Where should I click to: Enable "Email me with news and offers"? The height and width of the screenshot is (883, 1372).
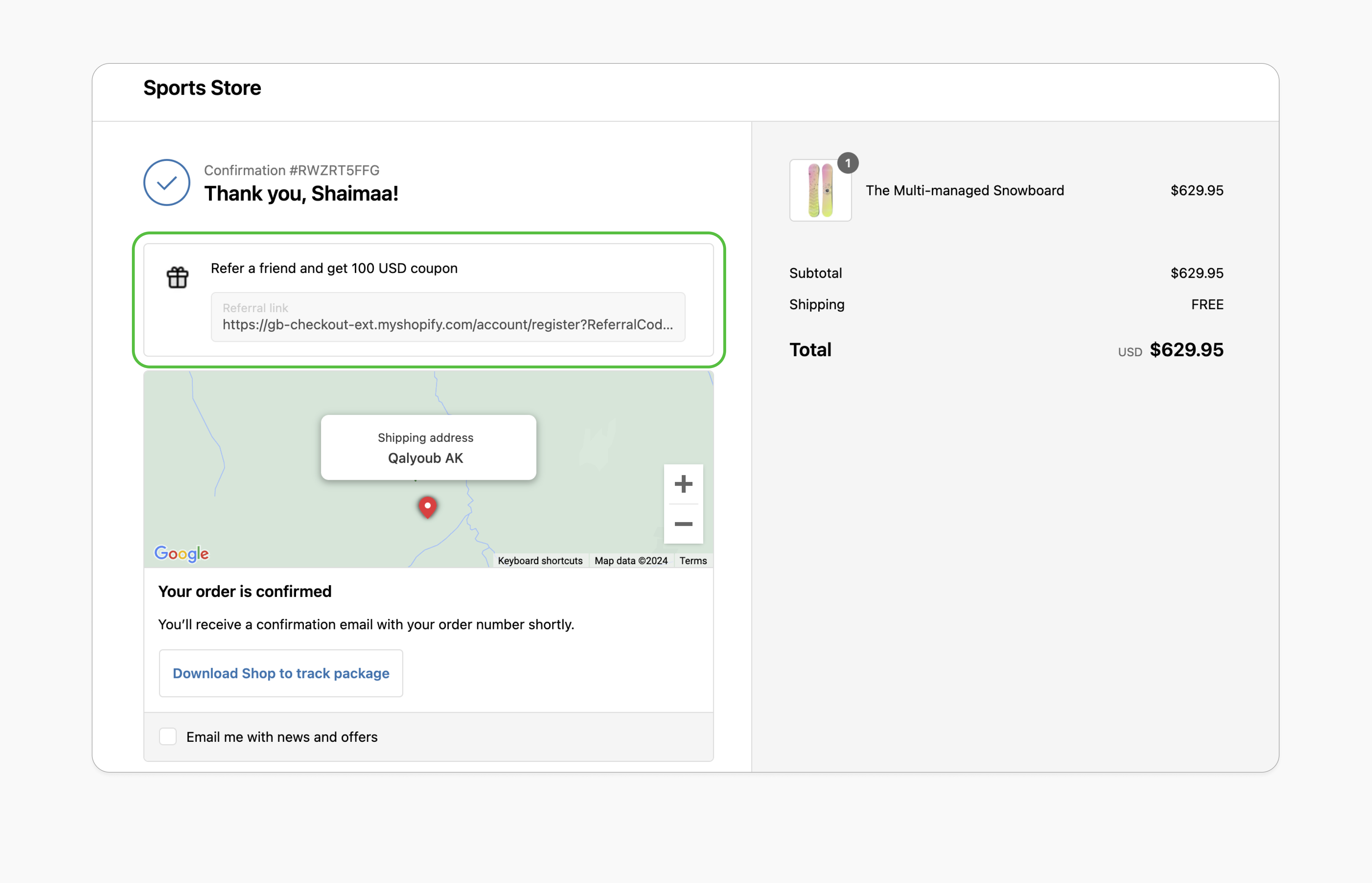click(167, 737)
